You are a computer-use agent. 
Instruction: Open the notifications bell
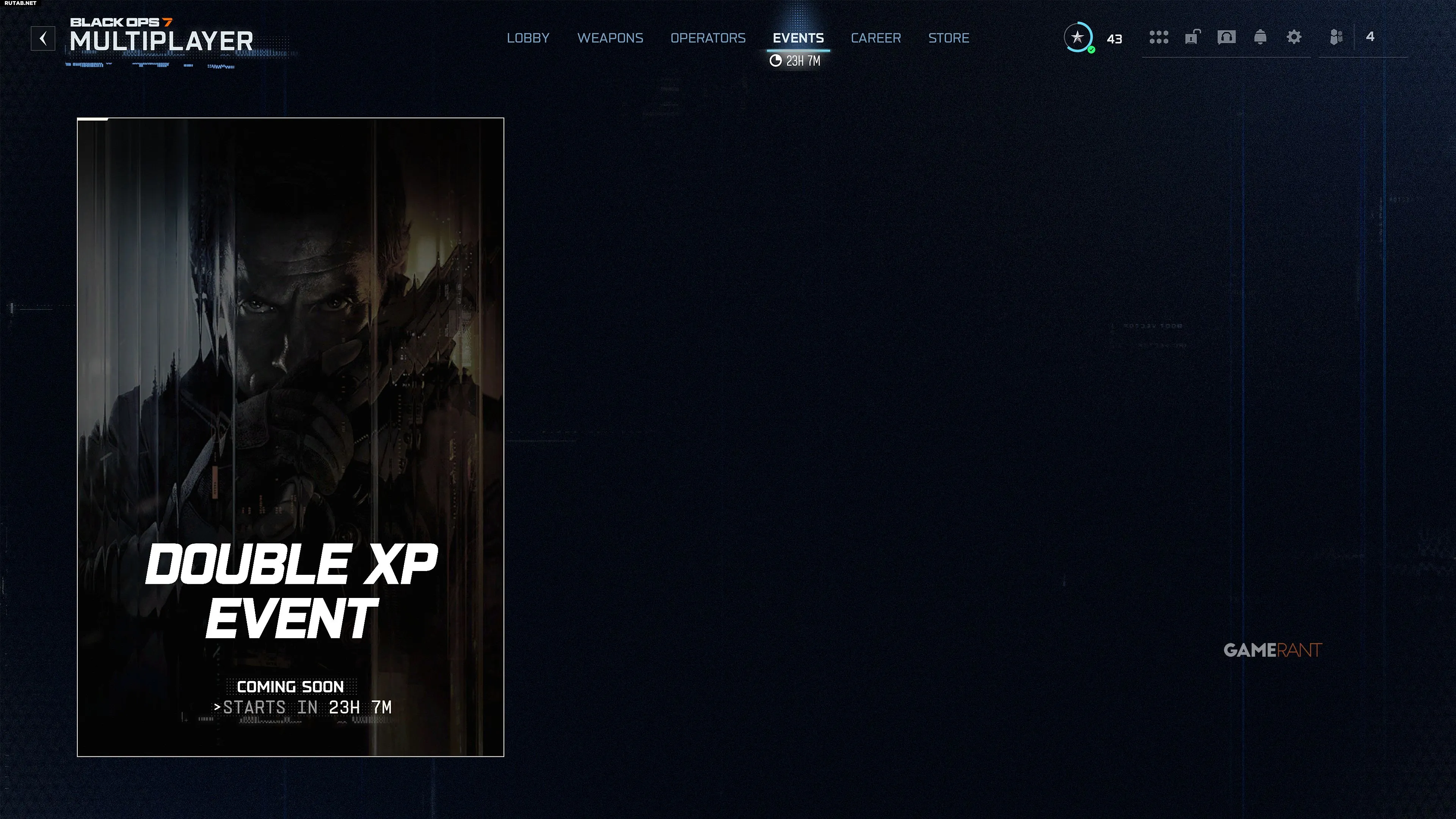point(1260,37)
